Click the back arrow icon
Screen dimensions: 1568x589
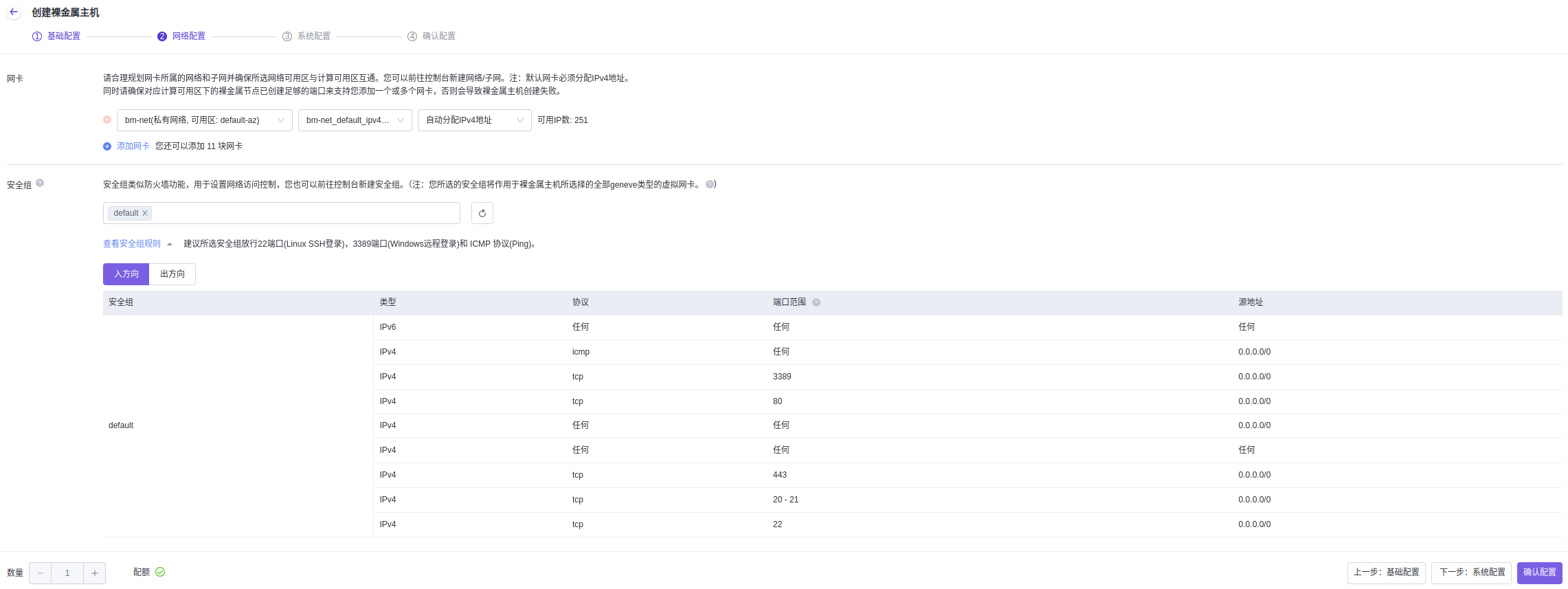click(x=14, y=12)
